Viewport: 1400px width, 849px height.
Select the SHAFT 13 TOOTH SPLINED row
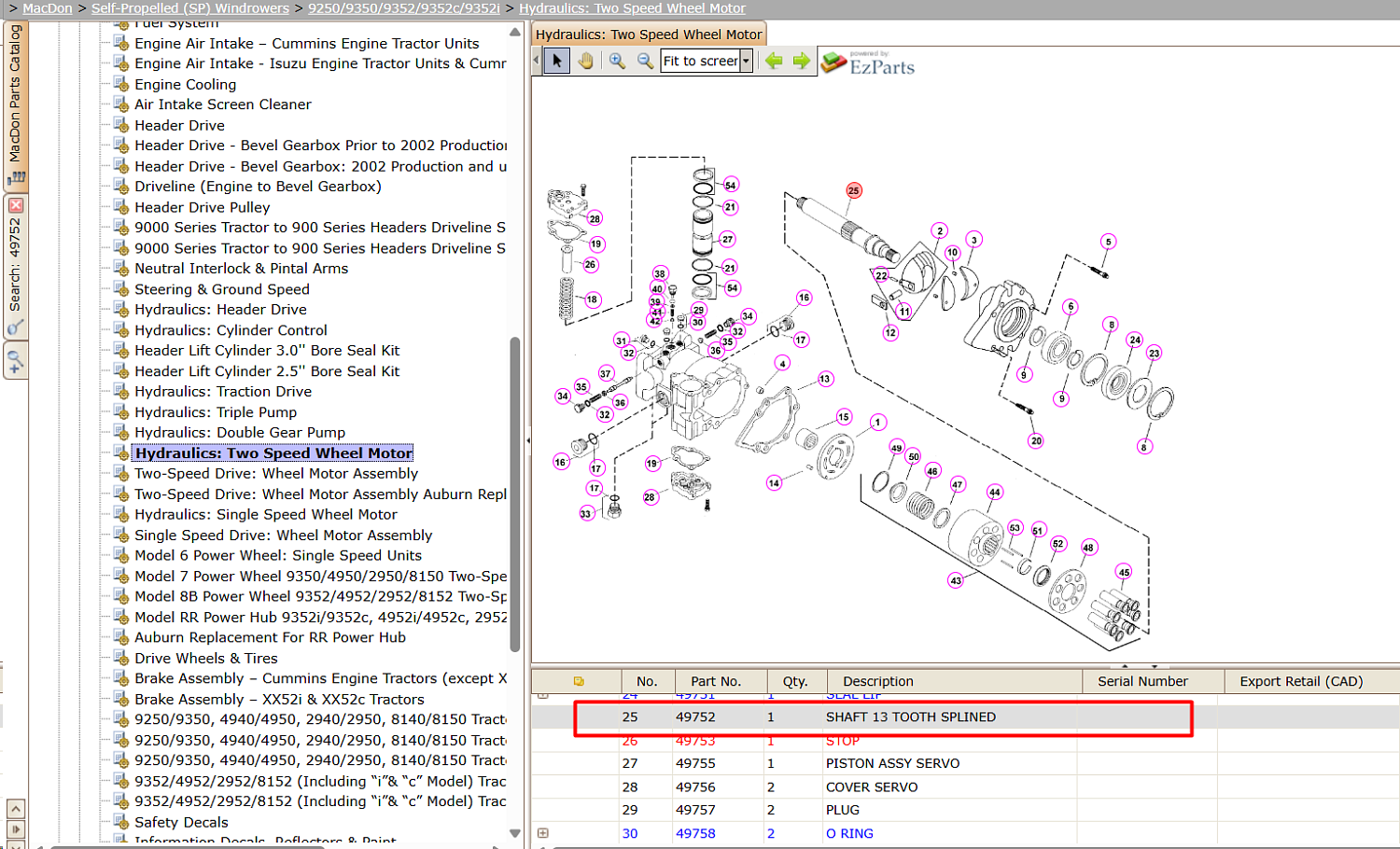pos(965,717)
